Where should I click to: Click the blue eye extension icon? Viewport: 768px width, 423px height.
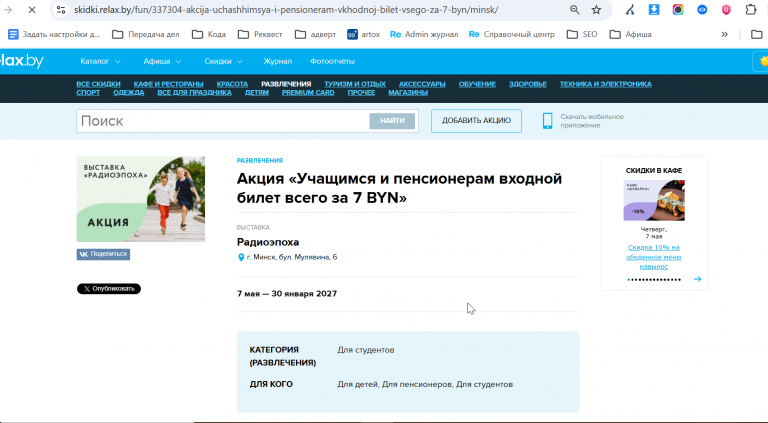(702, 9)
